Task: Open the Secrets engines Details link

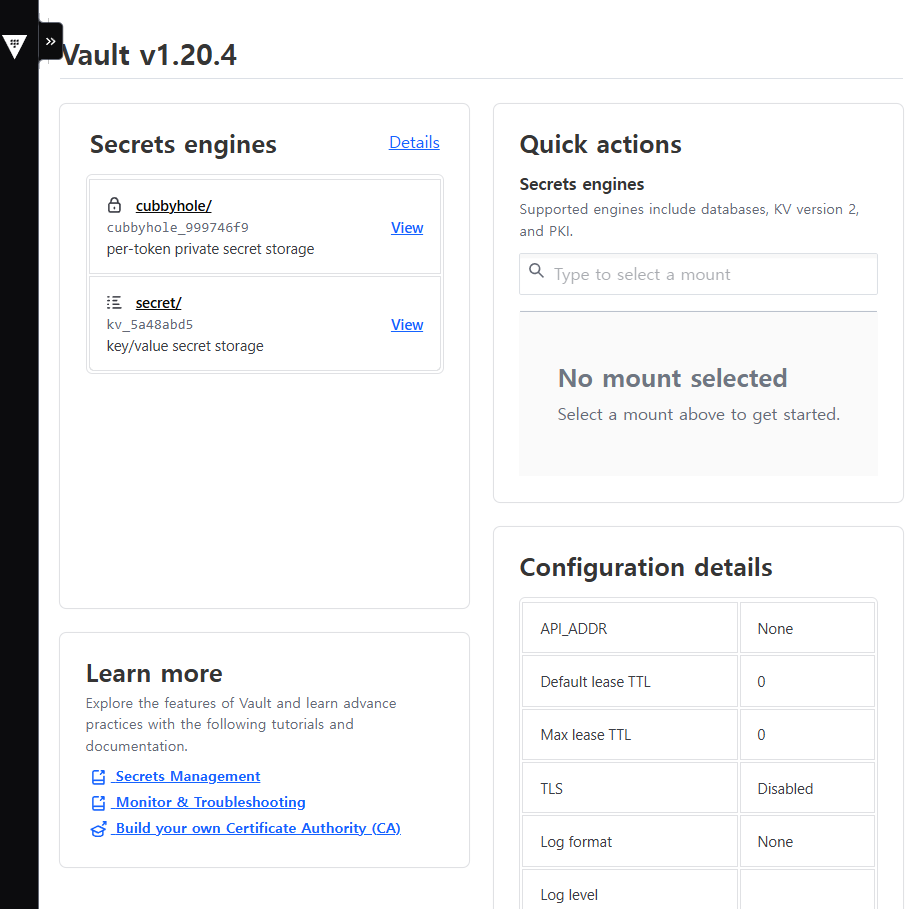Action: point(414,143)
